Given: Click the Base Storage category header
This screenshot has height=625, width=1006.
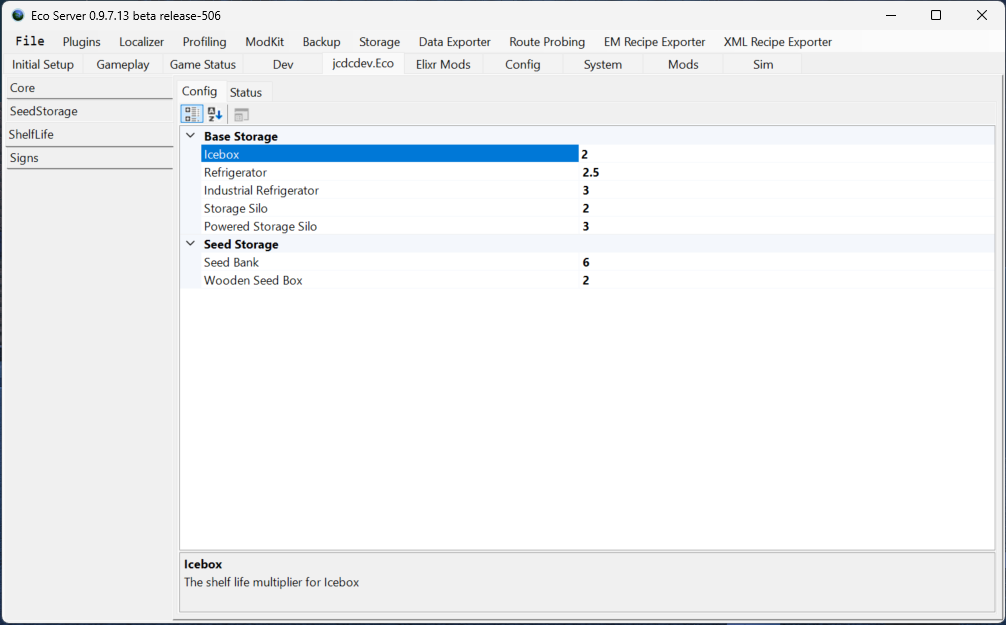Looking at the screenshot, I should (x=241, y=136).
